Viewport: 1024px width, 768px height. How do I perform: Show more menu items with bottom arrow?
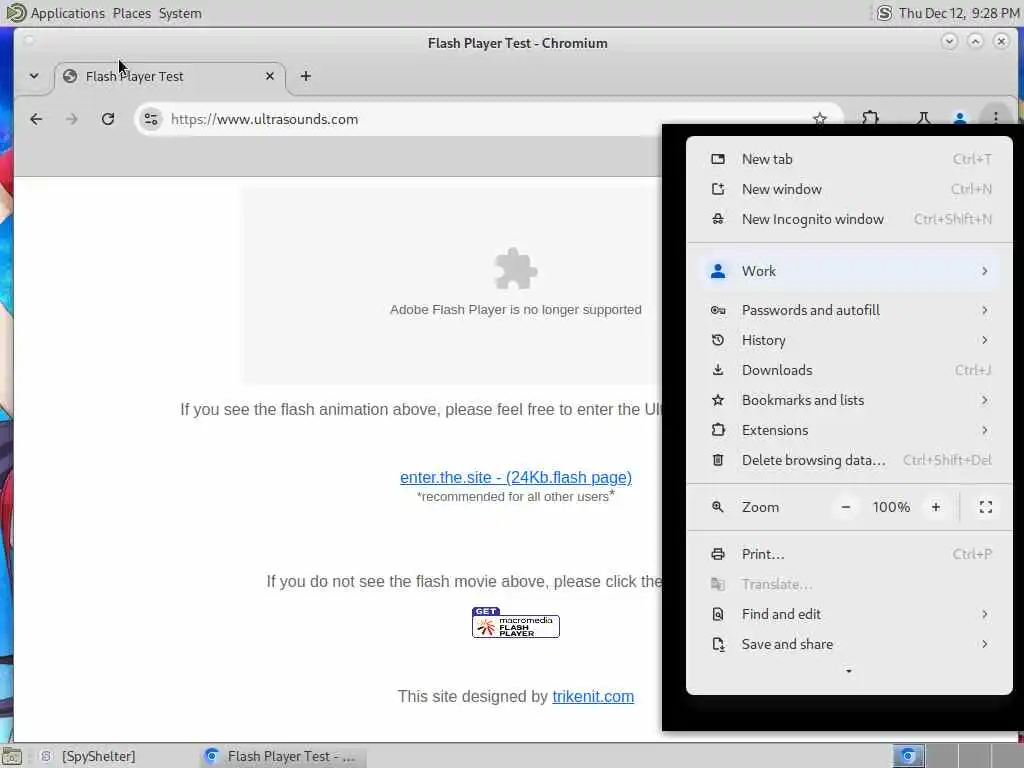[x=848, y=671]
